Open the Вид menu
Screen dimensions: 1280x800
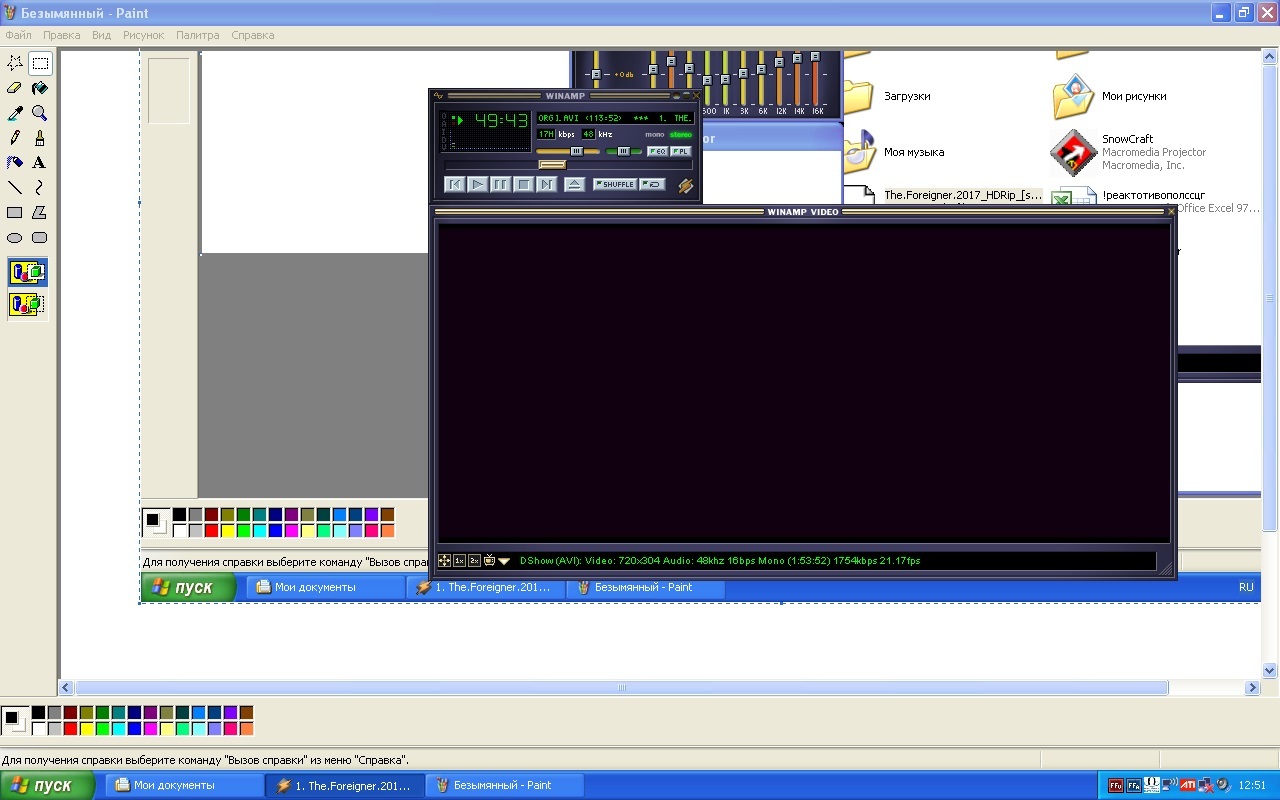(x=101, y=35)
